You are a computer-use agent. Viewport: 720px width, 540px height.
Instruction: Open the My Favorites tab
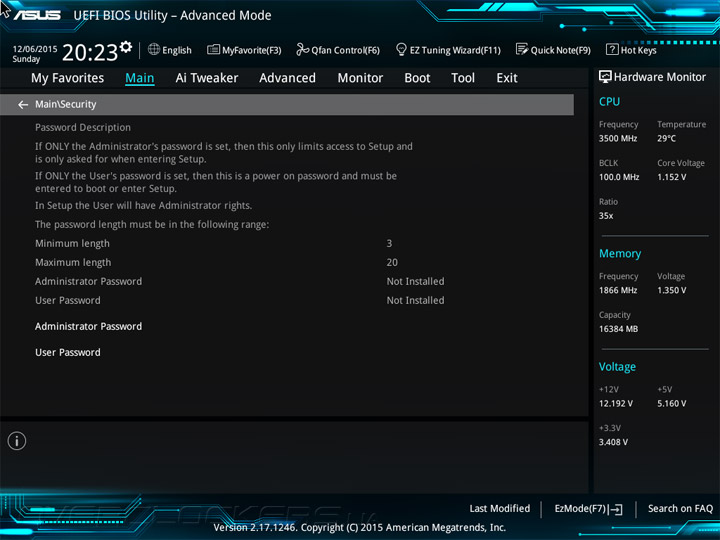click(x=68, y=78)
